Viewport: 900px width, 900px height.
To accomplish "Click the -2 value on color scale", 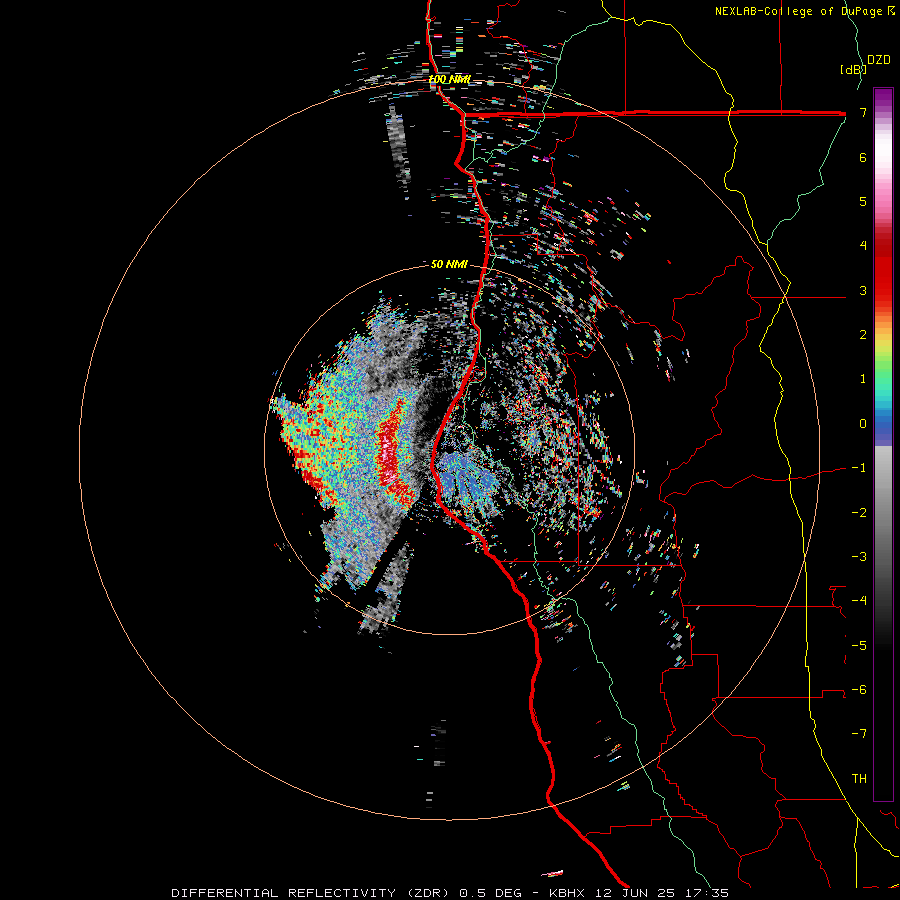I will pos(859,512).
